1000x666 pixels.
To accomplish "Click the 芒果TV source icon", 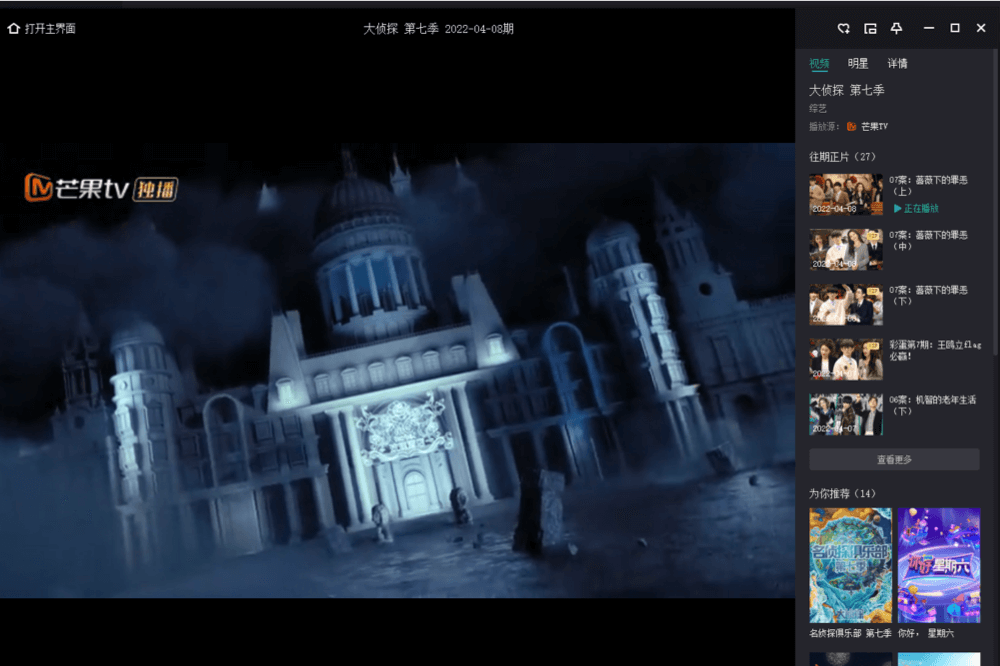I will (852, 127).
